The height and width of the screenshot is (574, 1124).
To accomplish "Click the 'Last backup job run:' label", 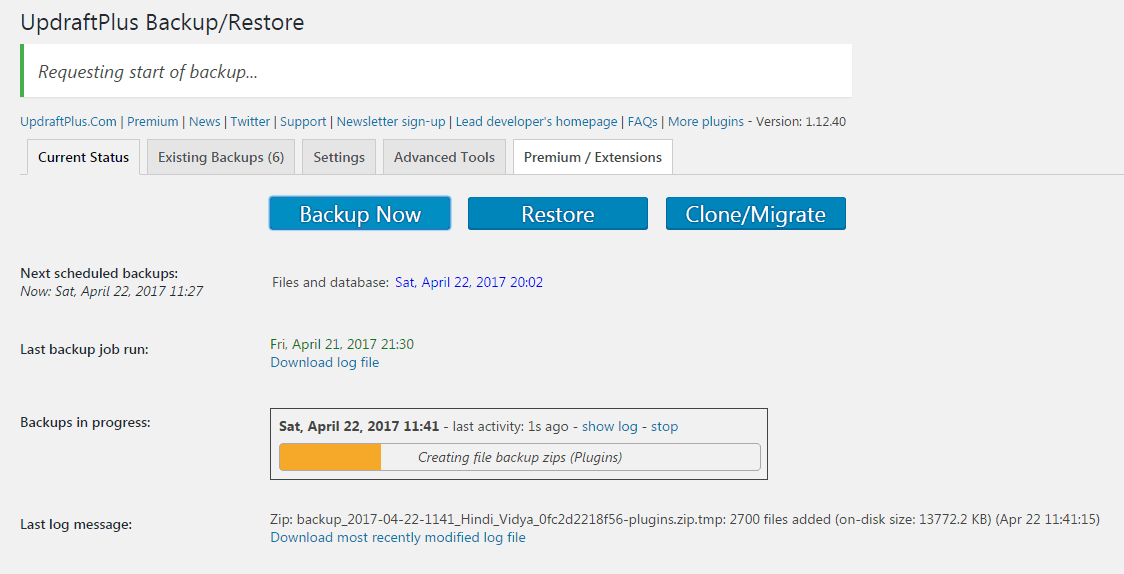I will (85, 350).
